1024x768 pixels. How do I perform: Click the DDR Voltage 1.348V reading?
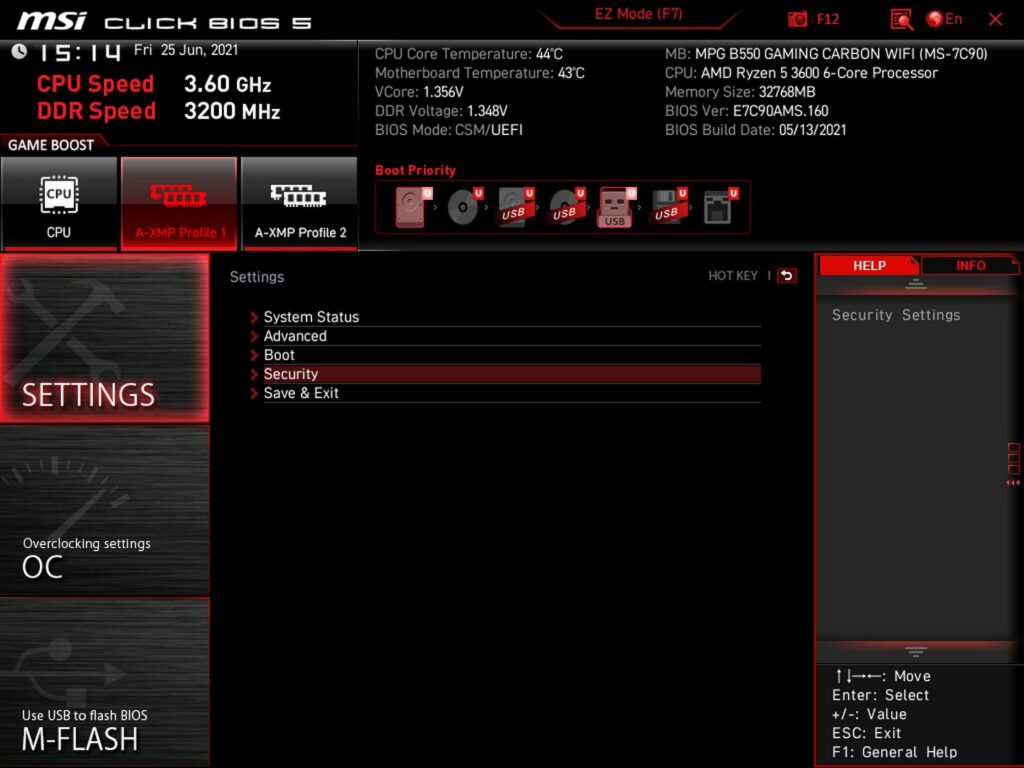tap(441, 111)
